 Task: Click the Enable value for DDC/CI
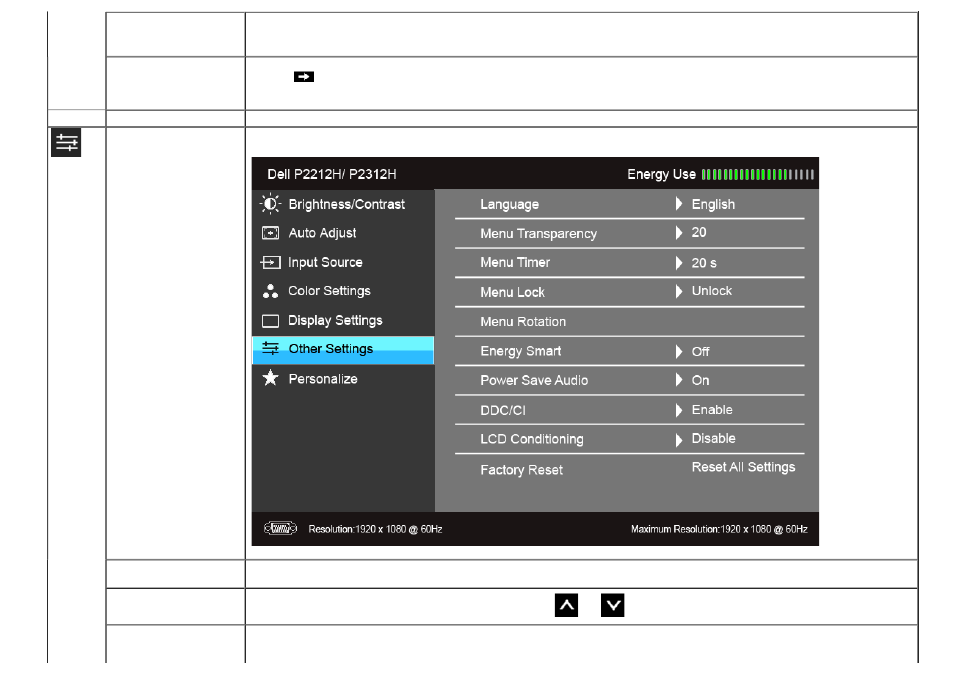tap(712, 410)
